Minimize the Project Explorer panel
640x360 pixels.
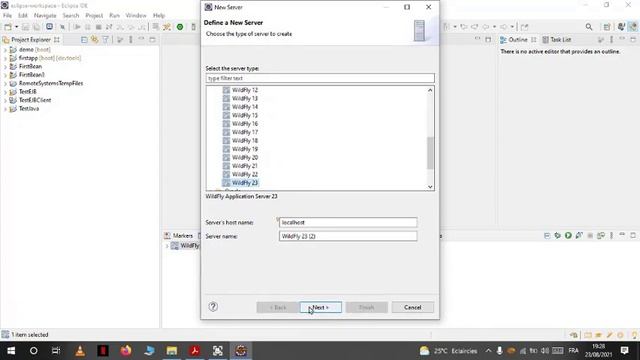coord(141,39)
